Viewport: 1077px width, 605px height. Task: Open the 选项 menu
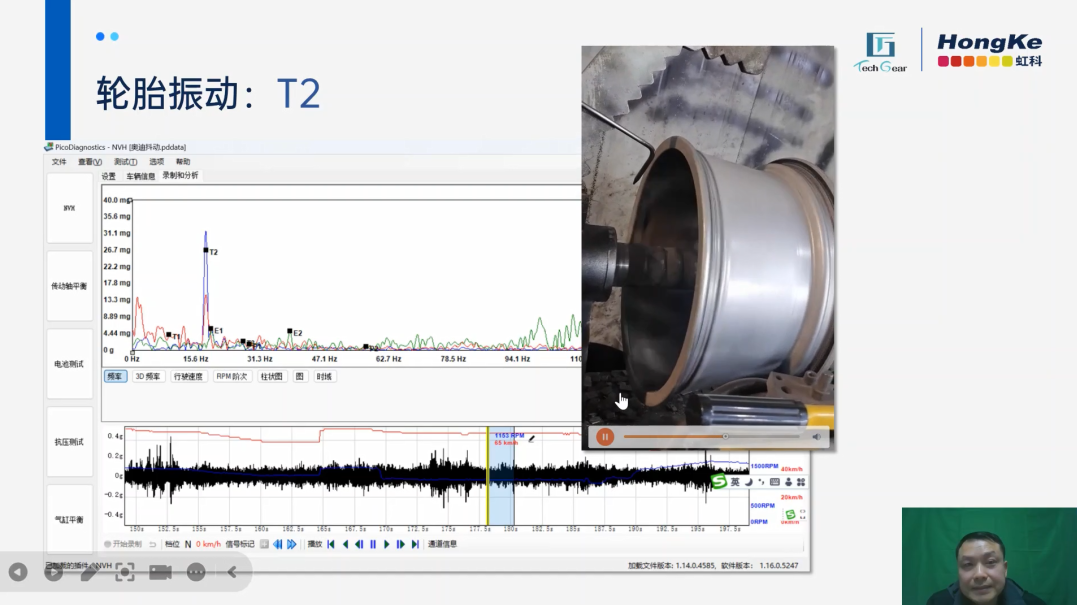[x=157, y=162]
